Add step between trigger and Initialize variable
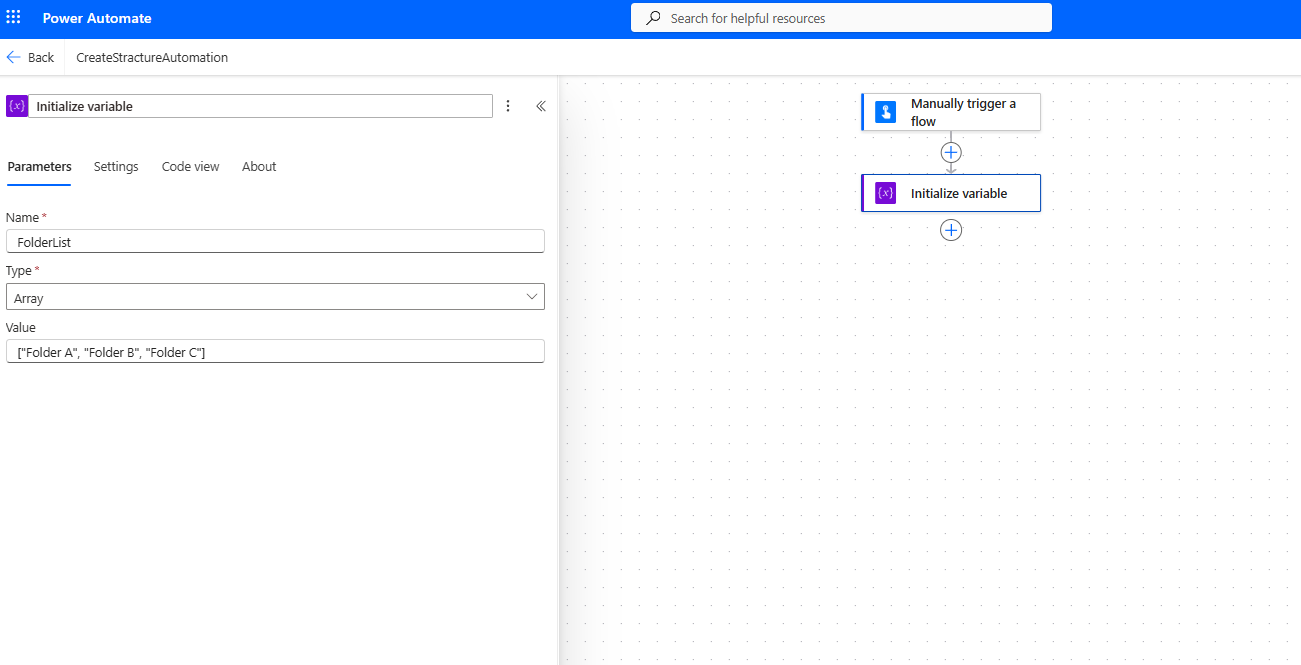Image resolution: width=1301 pixels, height=665 pixels. click(951, 152)
